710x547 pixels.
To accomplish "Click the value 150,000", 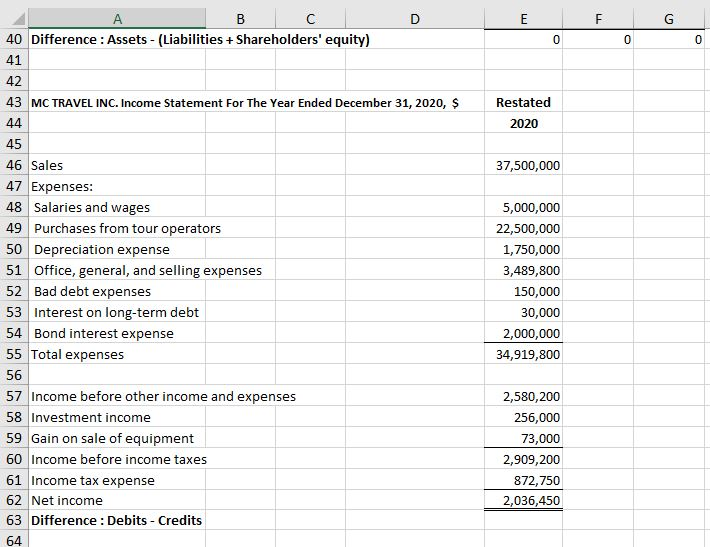I will (537, 291).
